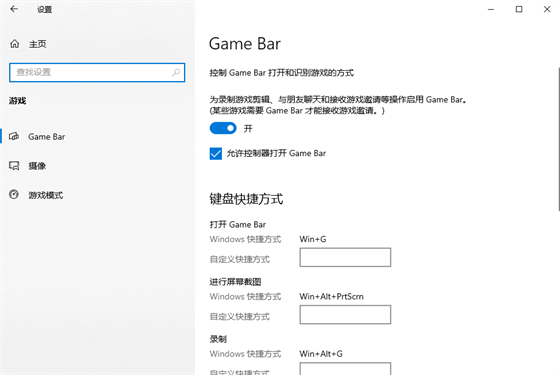Minimize the 设置 window
The width and height of the screenshot is (560, 375).
click(x=491, y=9)
